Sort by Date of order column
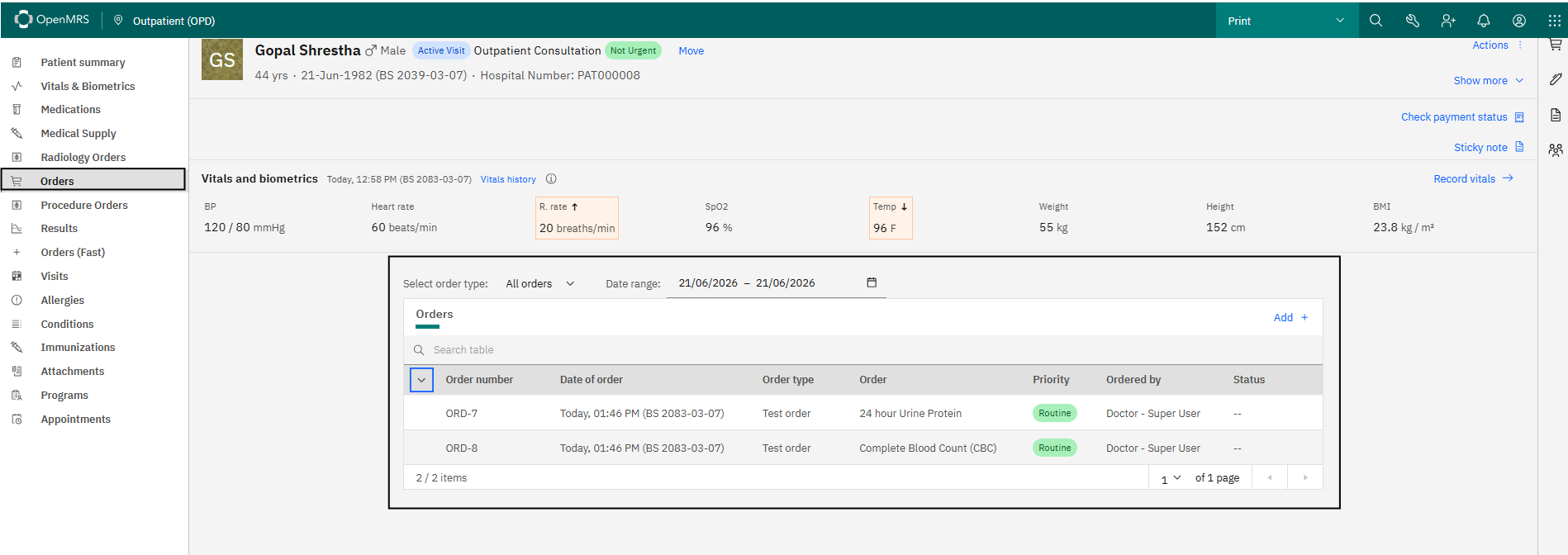 click(x=592, y=380)
